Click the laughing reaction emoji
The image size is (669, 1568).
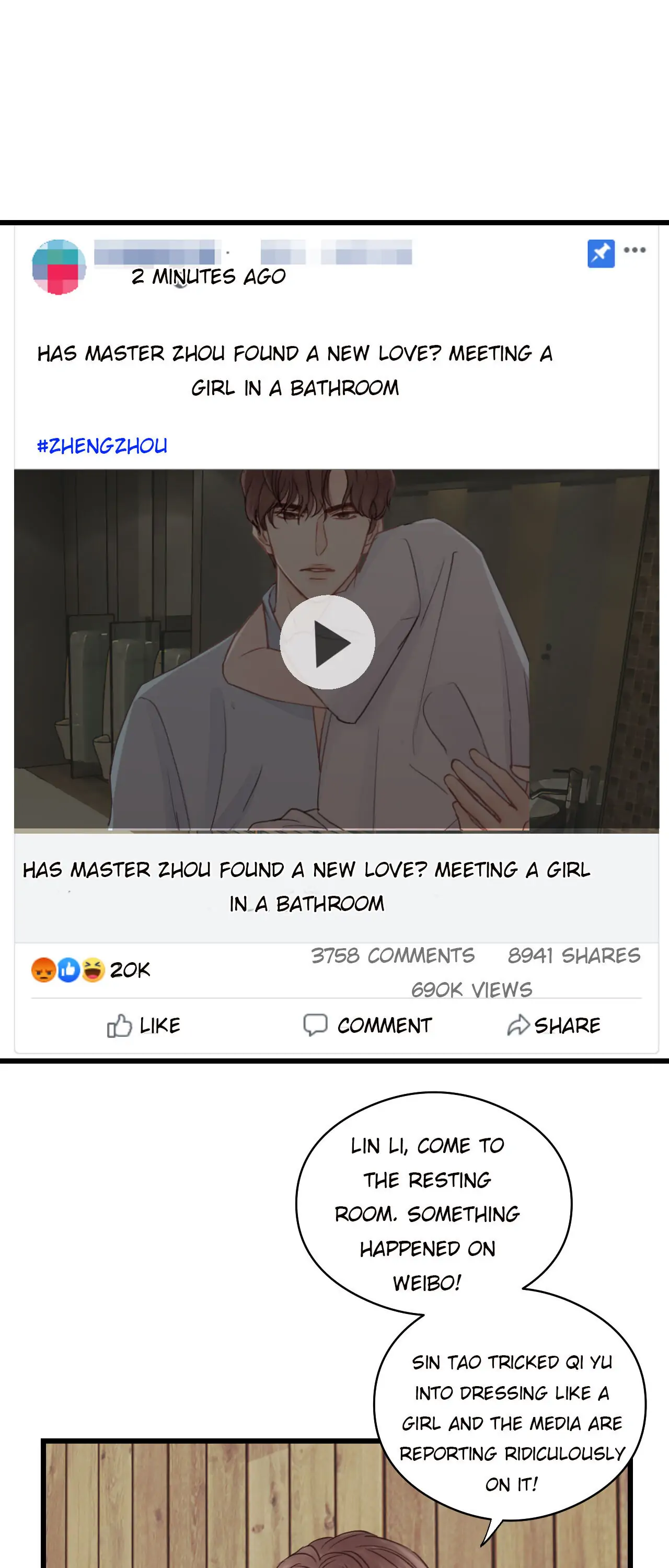(93, 970)
